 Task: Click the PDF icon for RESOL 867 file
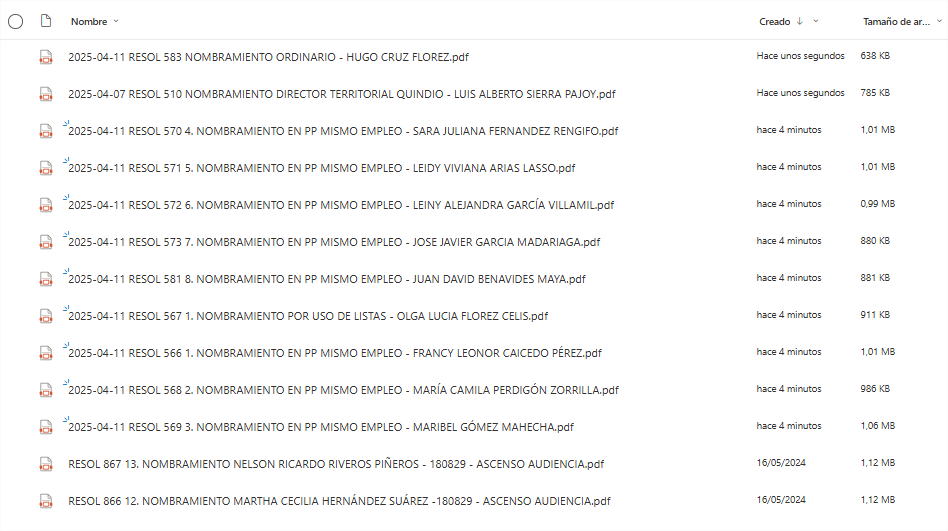point(46,464)
